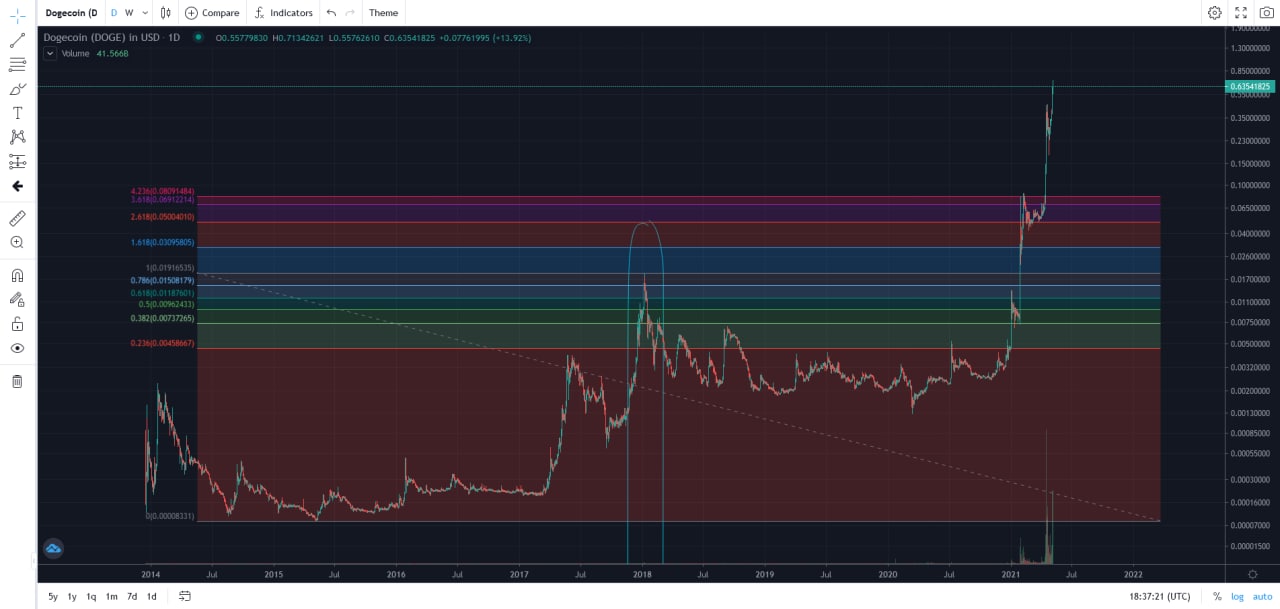Click the back arrow icon in sidebar

17,186
